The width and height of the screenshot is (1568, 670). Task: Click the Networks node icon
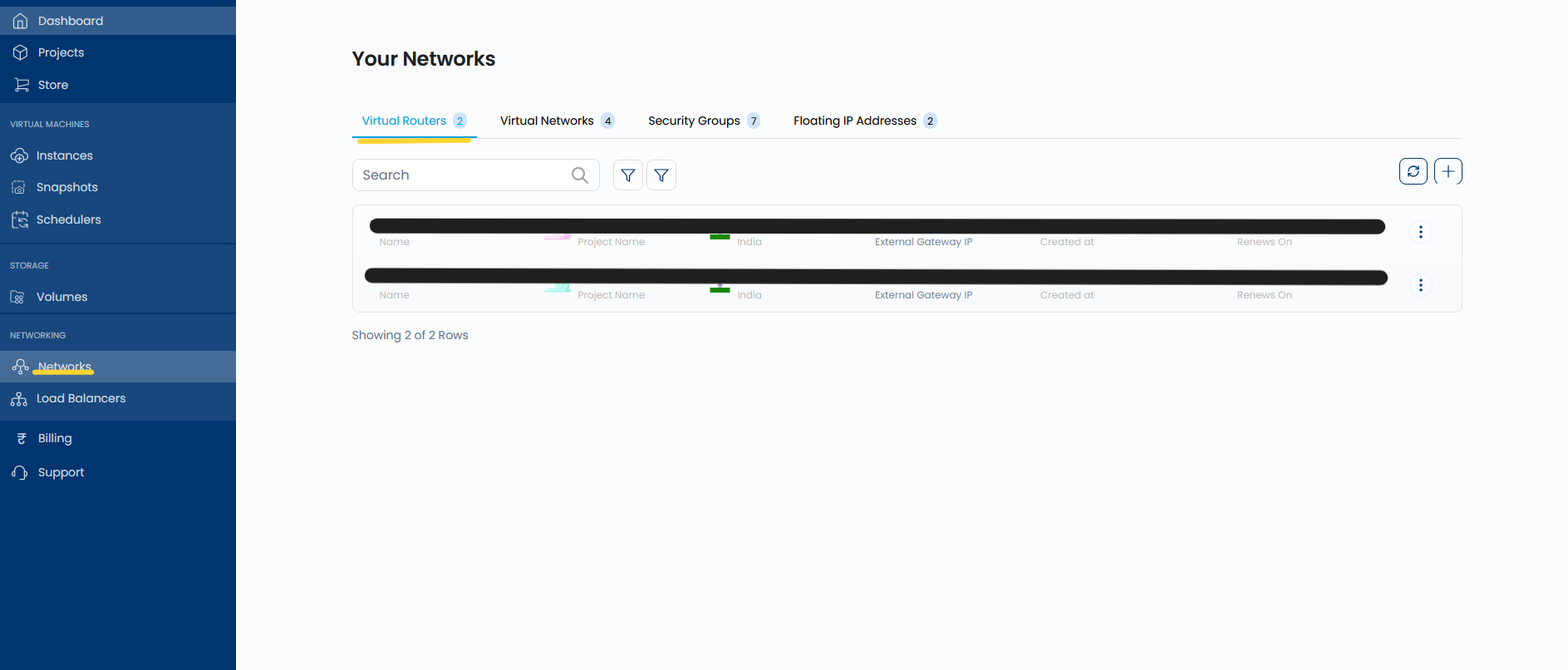[20, 367]
